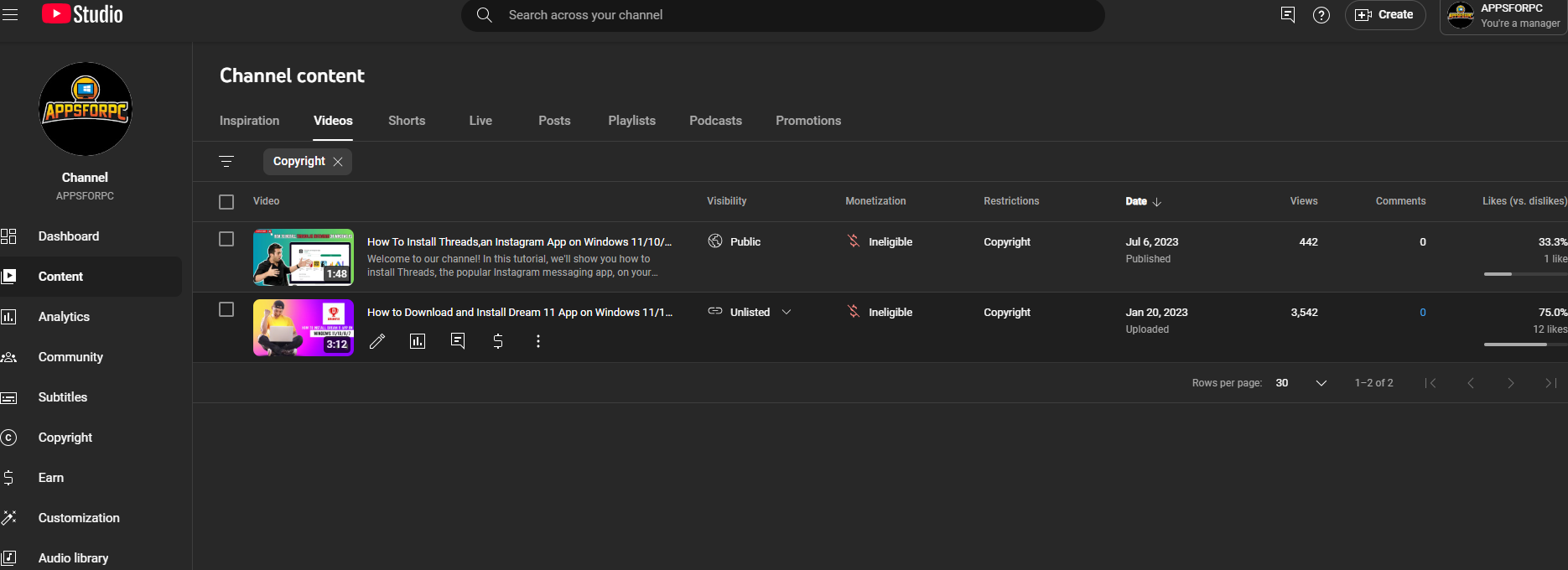This screenshot has width=1568, height=570.
Task: Open Dashboard in the sidebar
Action: [x=91, y=236]
